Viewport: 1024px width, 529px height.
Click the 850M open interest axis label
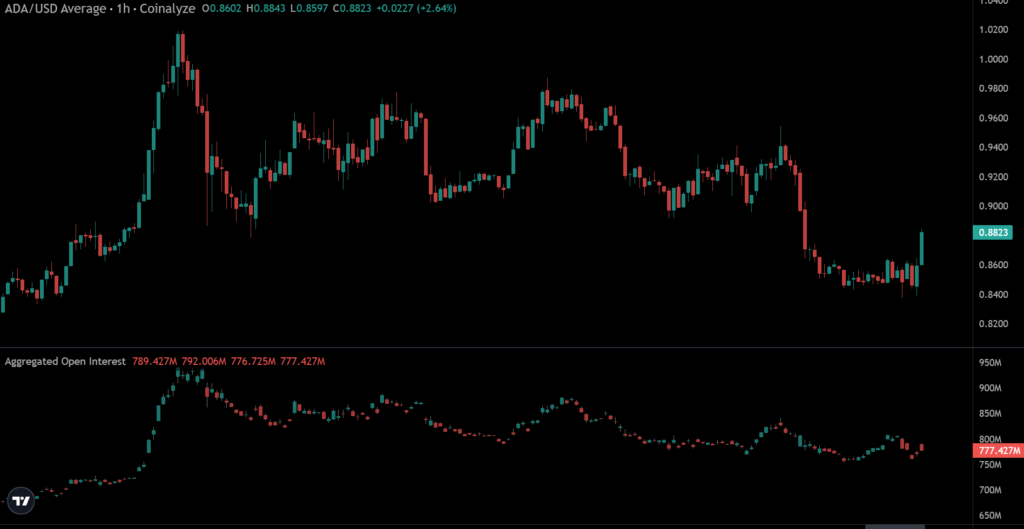(989, 413)
